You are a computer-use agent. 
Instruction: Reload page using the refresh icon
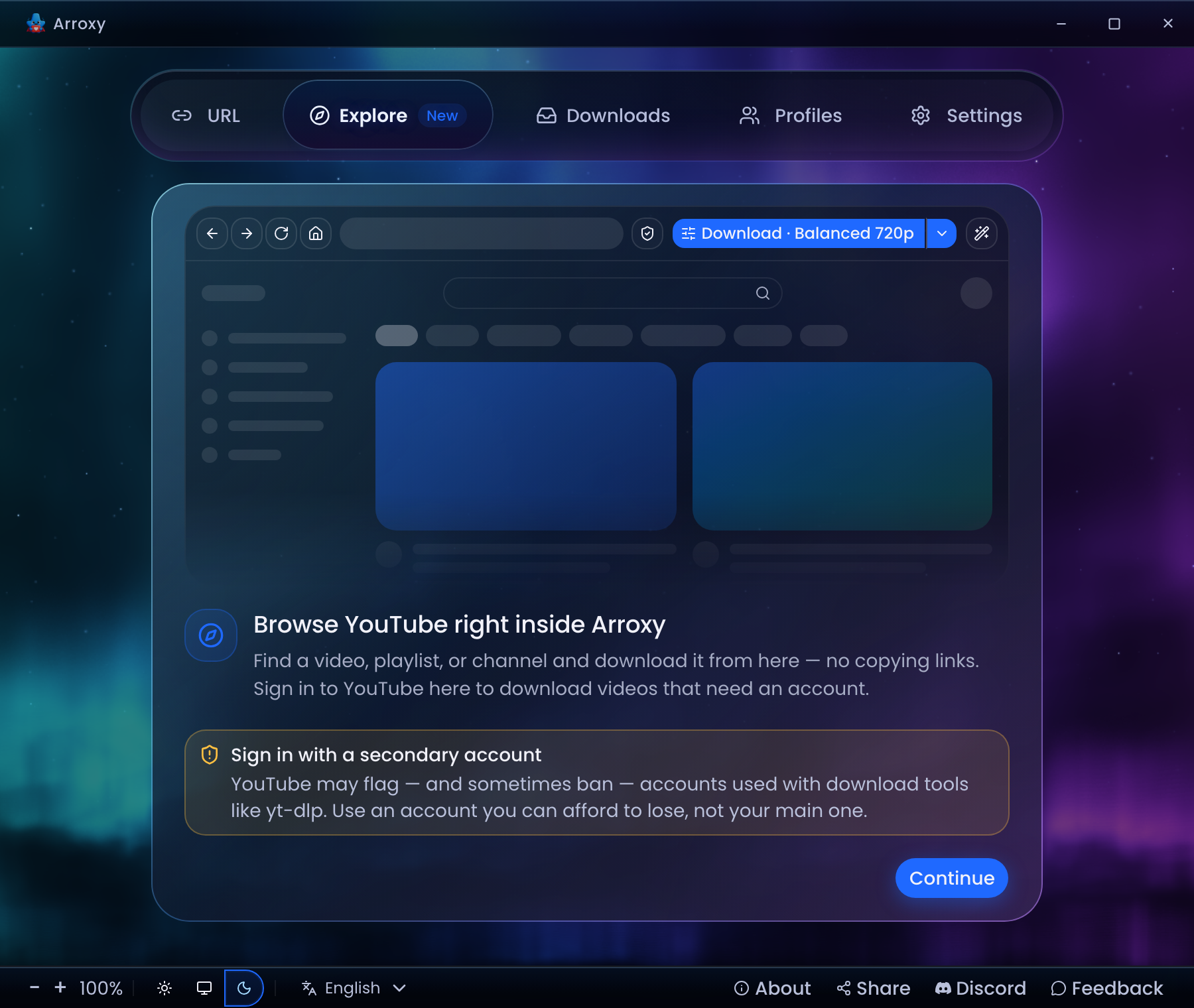tap(281, 233)
